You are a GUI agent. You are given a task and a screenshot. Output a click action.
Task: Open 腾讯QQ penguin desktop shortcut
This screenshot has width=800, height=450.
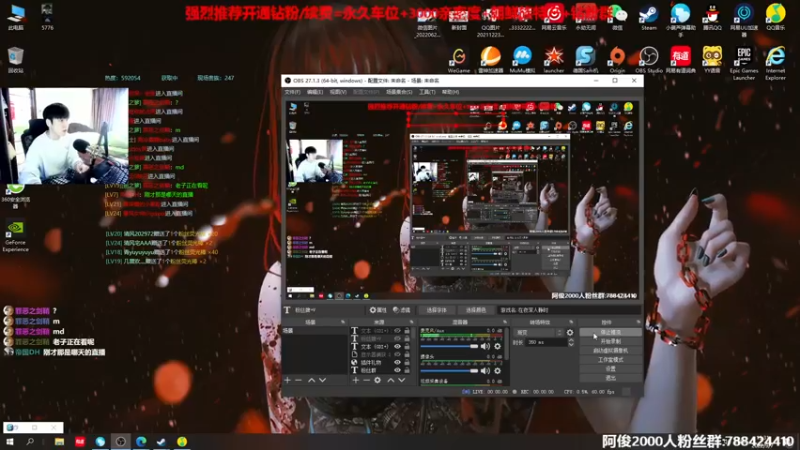click(x=712, y=17)
